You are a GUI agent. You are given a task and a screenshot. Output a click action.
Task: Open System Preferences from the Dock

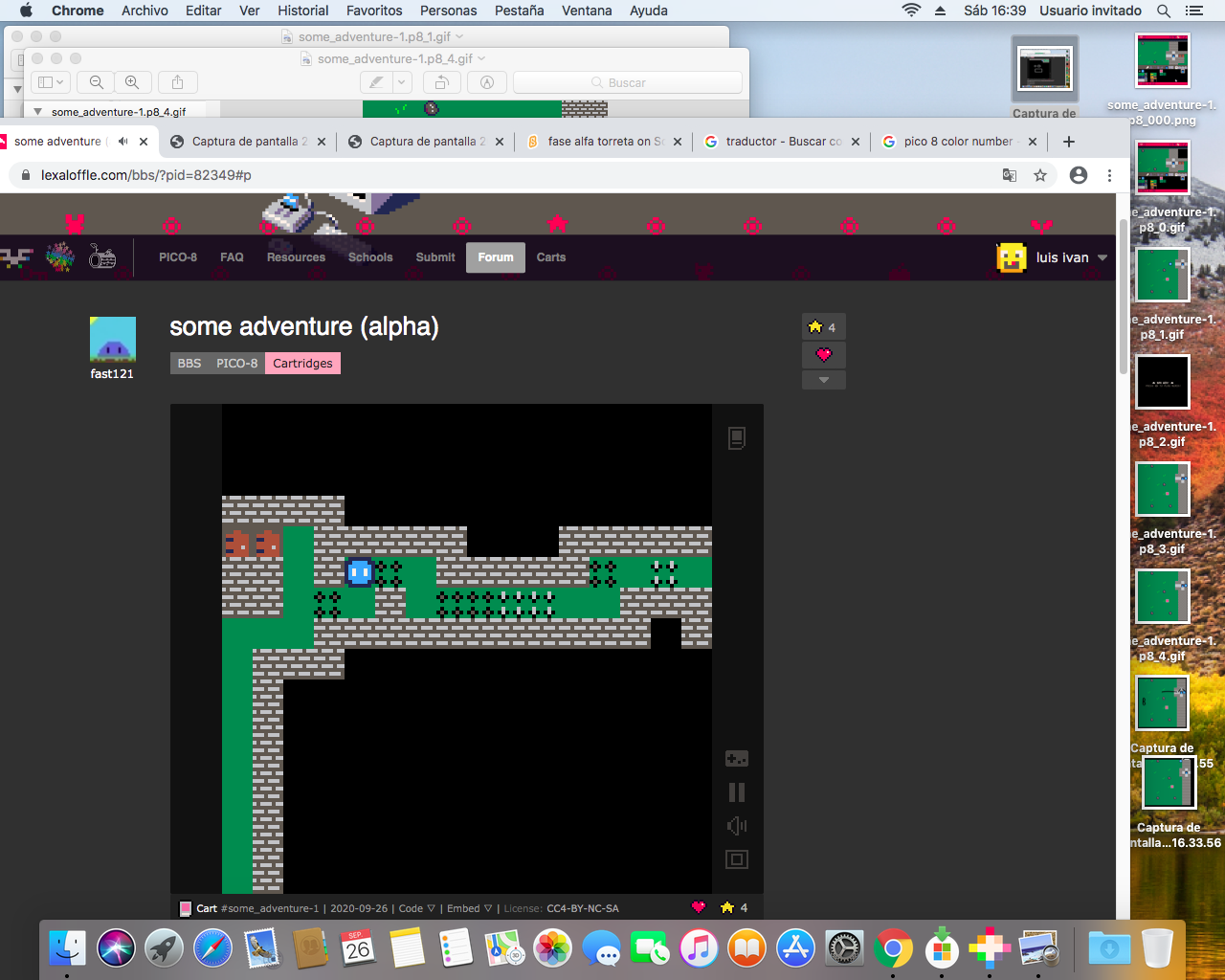(844, 948)
